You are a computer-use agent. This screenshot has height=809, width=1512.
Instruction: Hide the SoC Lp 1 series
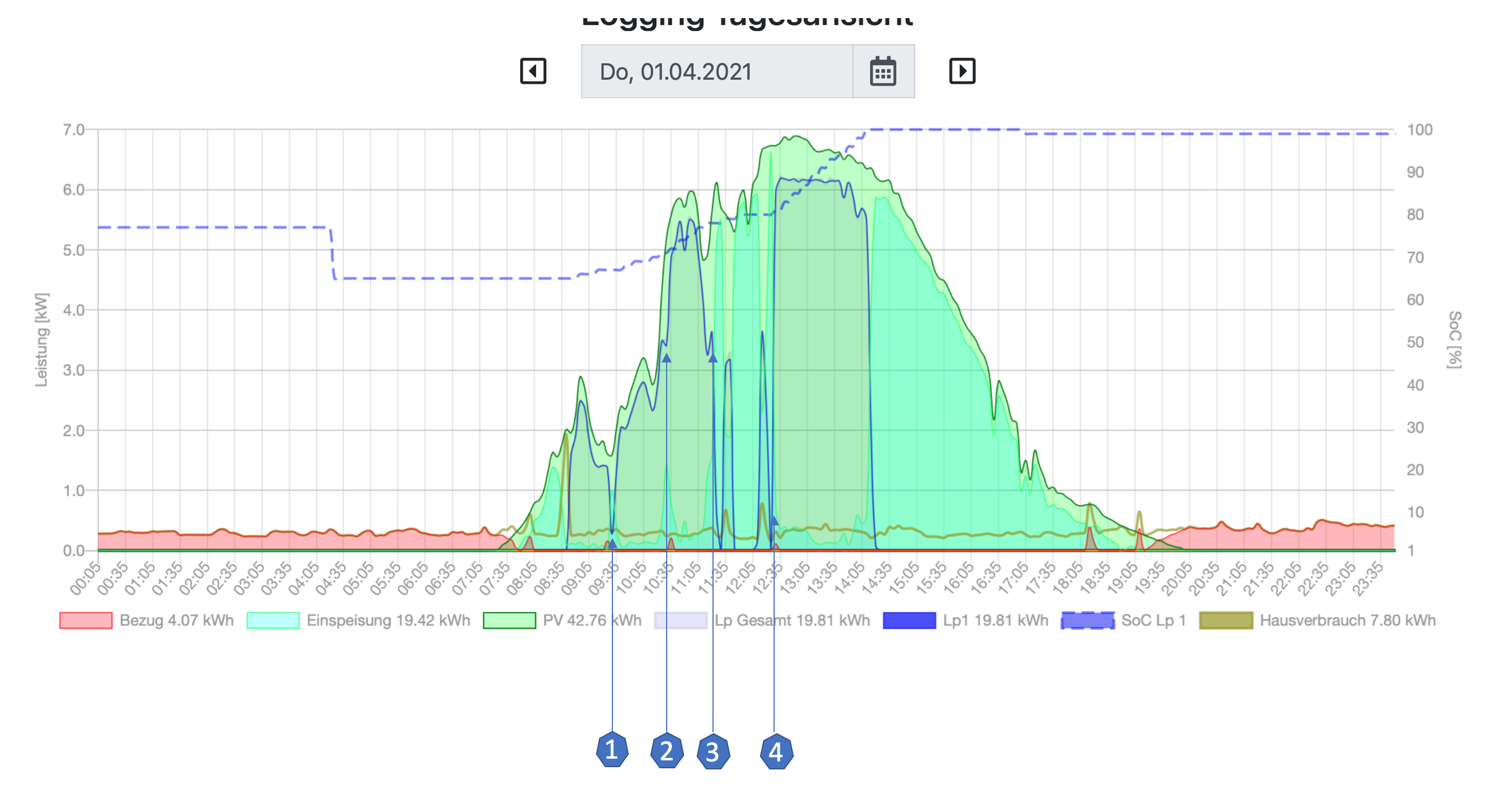click(1153, 621)
